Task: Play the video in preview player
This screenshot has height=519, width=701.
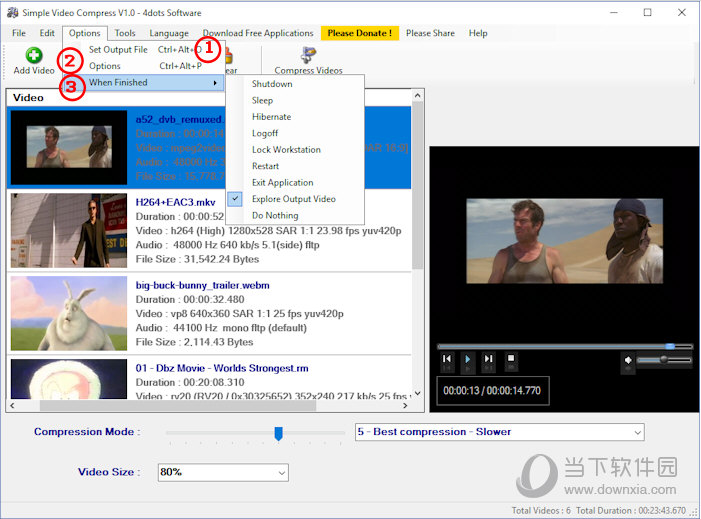Action: tap(467, 359)
